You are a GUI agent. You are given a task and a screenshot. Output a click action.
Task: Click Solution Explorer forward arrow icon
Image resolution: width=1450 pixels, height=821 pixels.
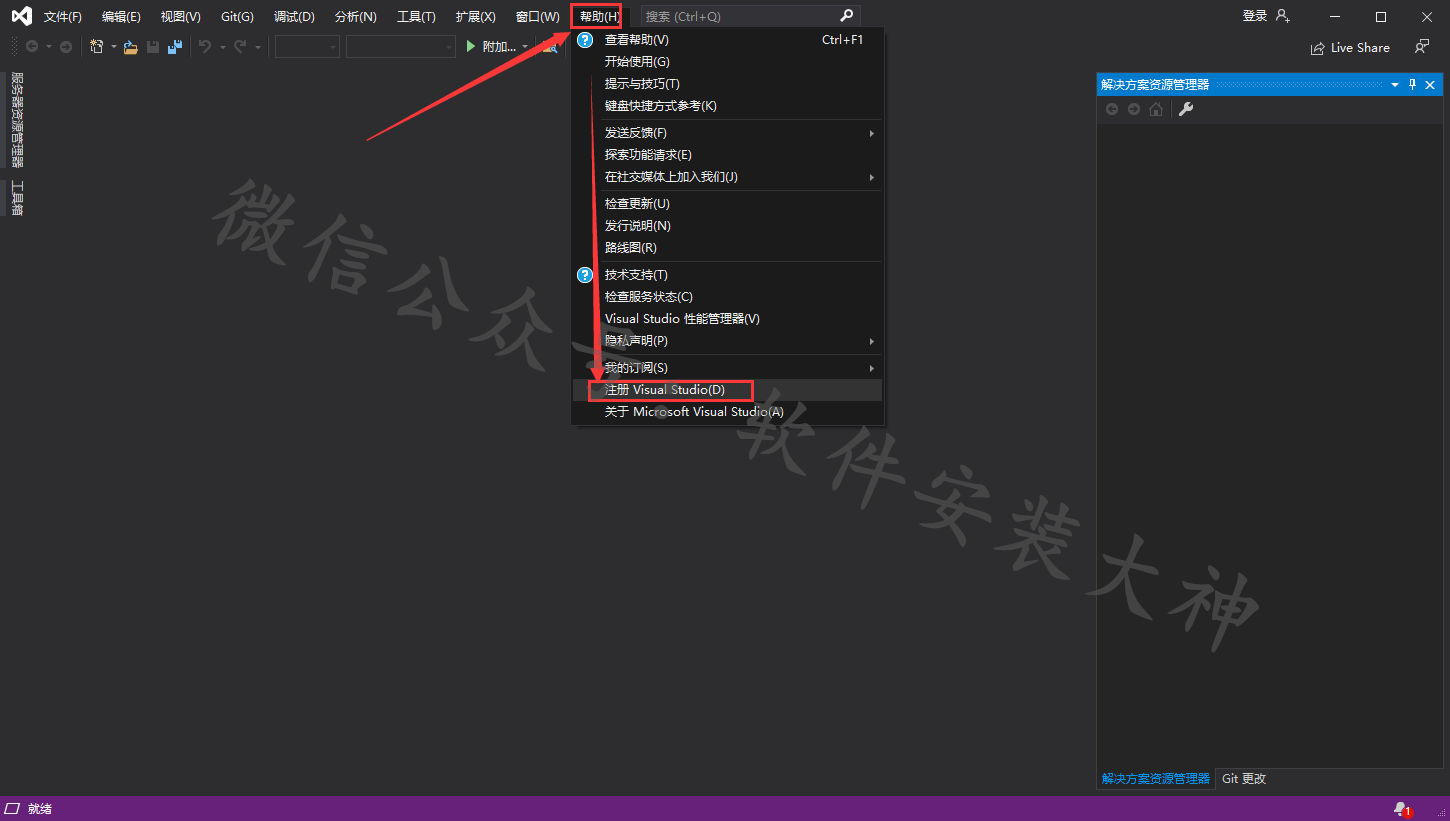1134,109
